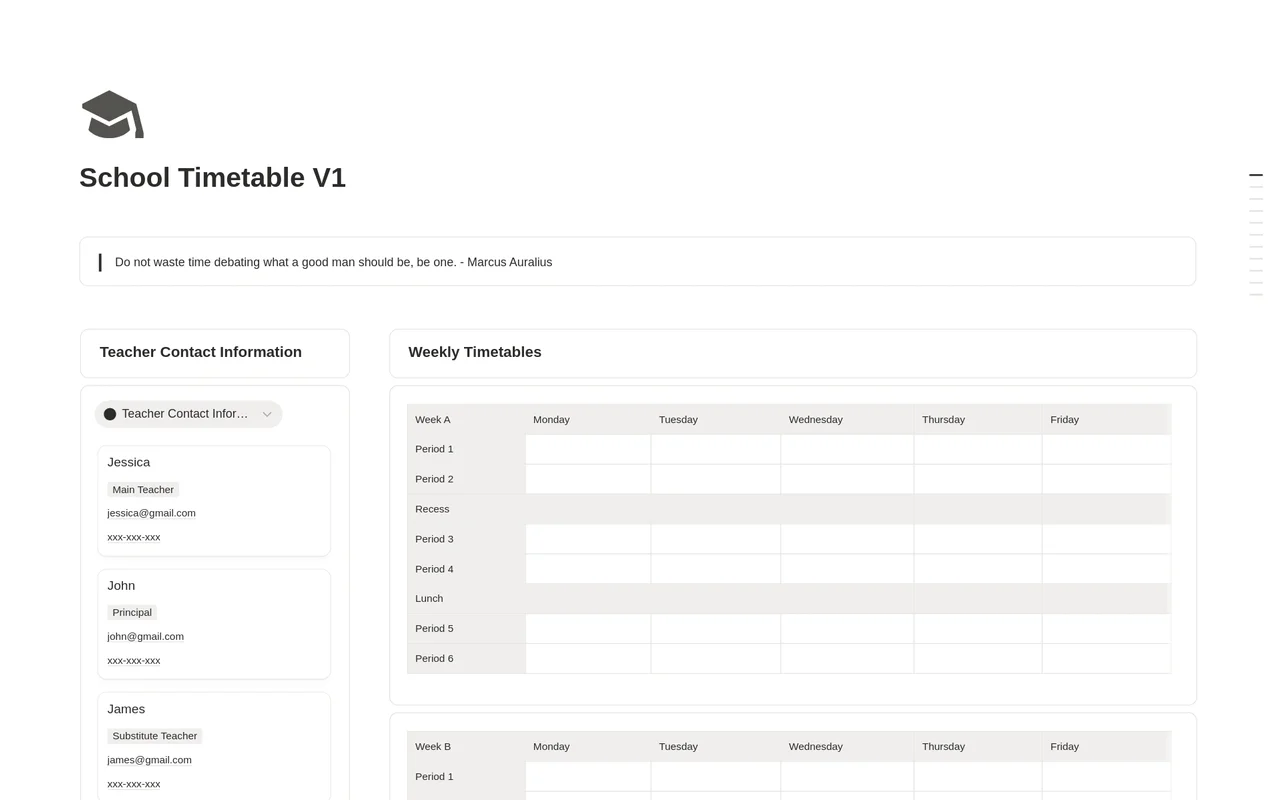
Task: Click Week A Period 2 Wednesday empty cell
Action: tap(847, 479)
